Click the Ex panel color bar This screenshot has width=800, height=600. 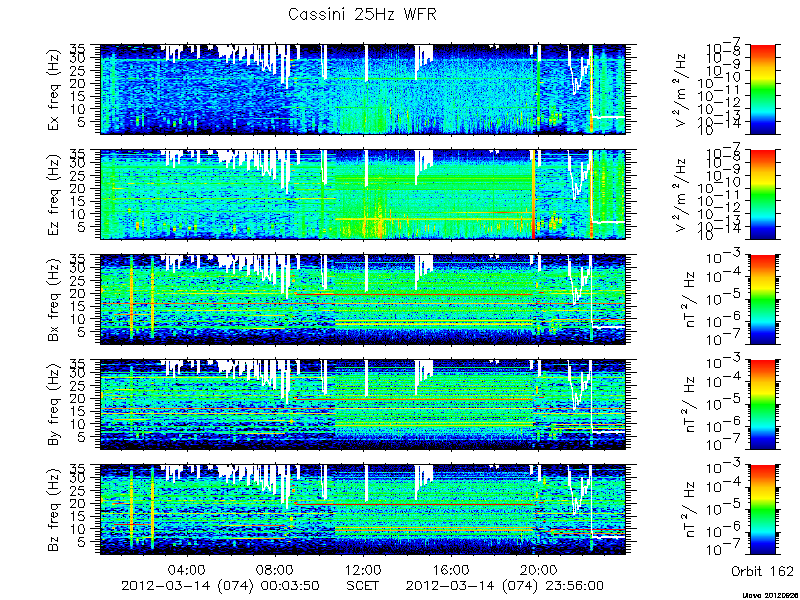[763, 89]
